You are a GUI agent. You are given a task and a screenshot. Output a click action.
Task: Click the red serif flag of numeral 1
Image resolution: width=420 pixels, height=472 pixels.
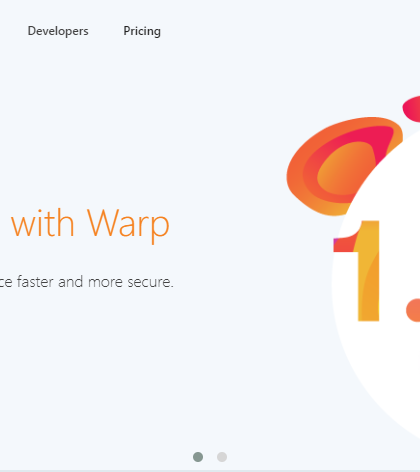coord(343,245)
